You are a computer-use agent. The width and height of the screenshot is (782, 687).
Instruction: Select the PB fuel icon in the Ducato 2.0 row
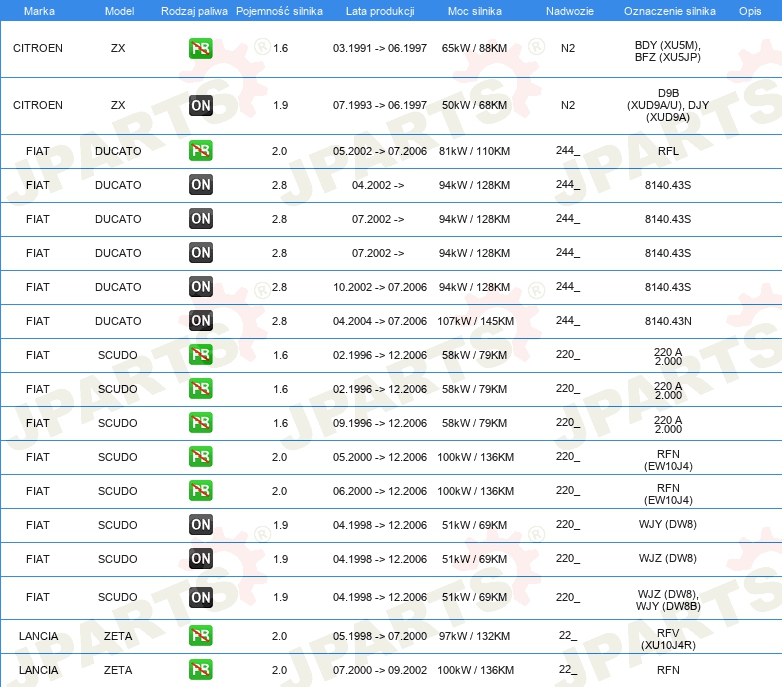pyautogui.click(x=201, y=151)
